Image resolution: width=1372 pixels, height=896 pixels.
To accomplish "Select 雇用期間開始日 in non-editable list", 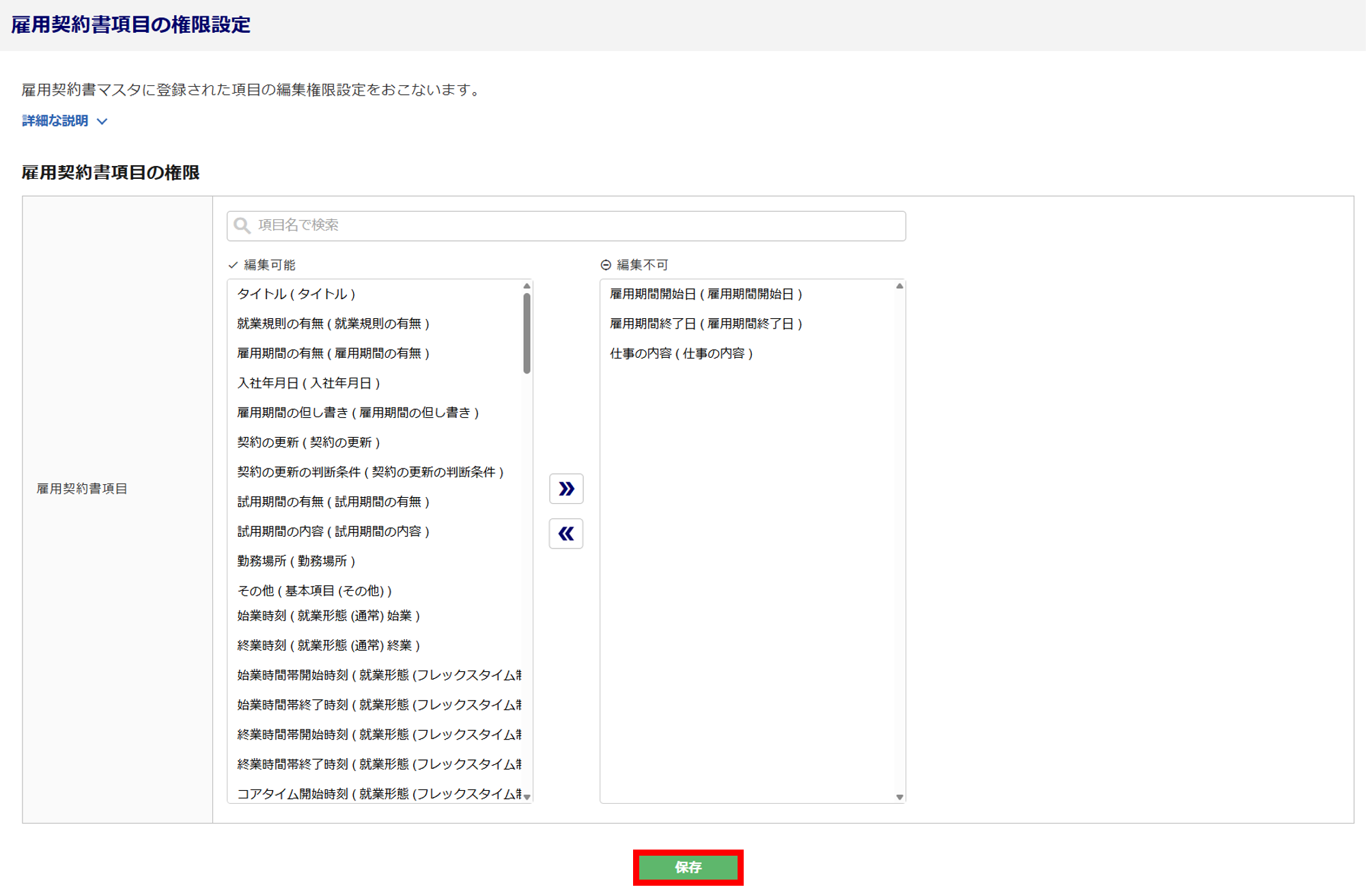I will [705, 294].
